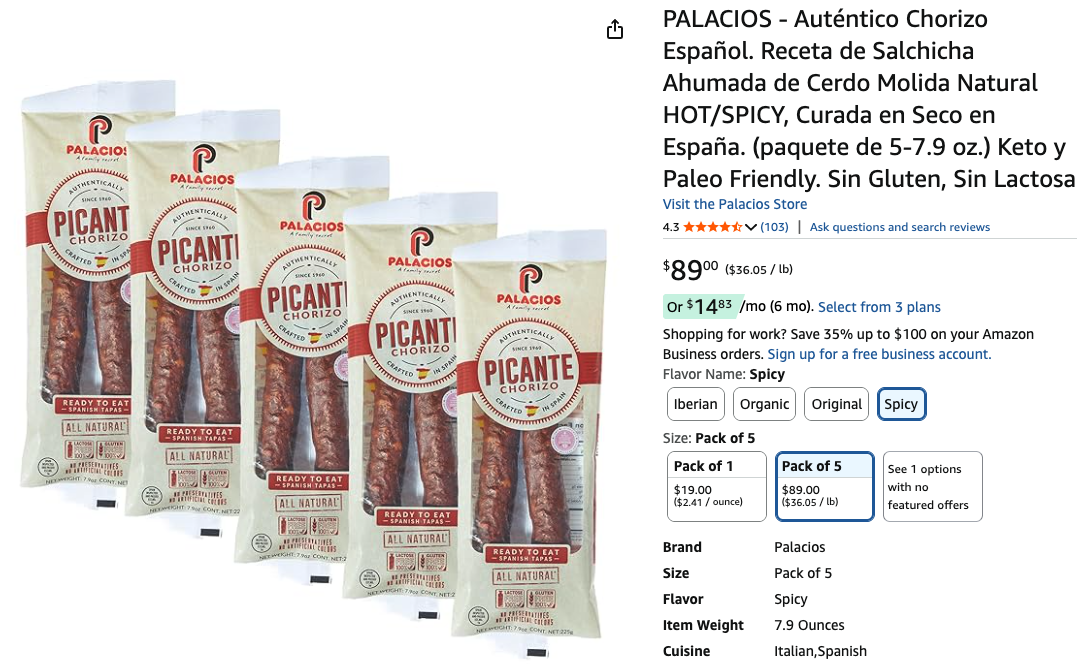Select the Iberian flavor option
1090x664 pixels.
[x=696, y=405]
